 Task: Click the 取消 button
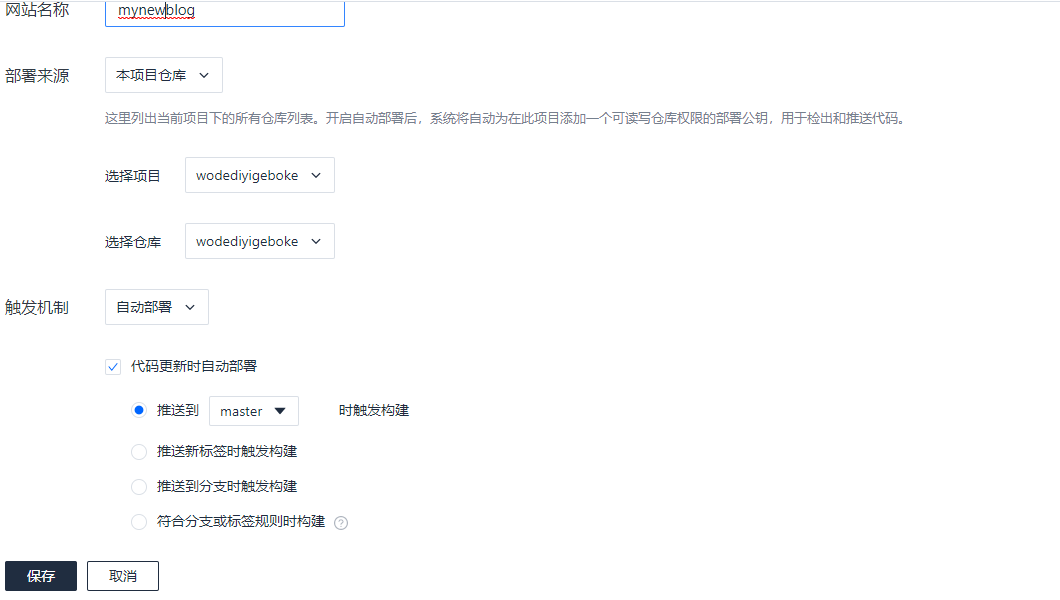click(x=123, y=576)
